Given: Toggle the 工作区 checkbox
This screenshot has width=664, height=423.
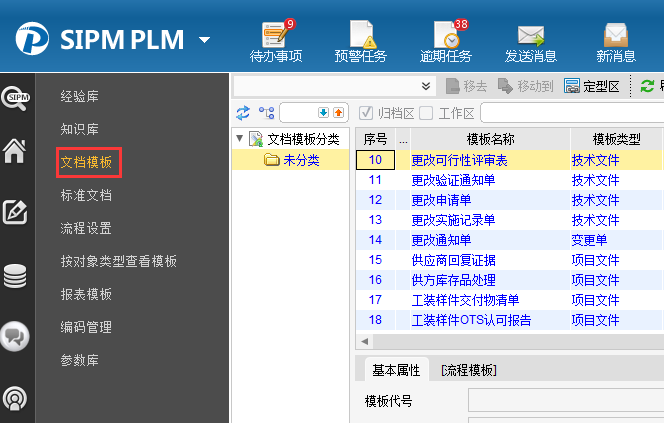Looking at the screenshot, I should (426, 113).
